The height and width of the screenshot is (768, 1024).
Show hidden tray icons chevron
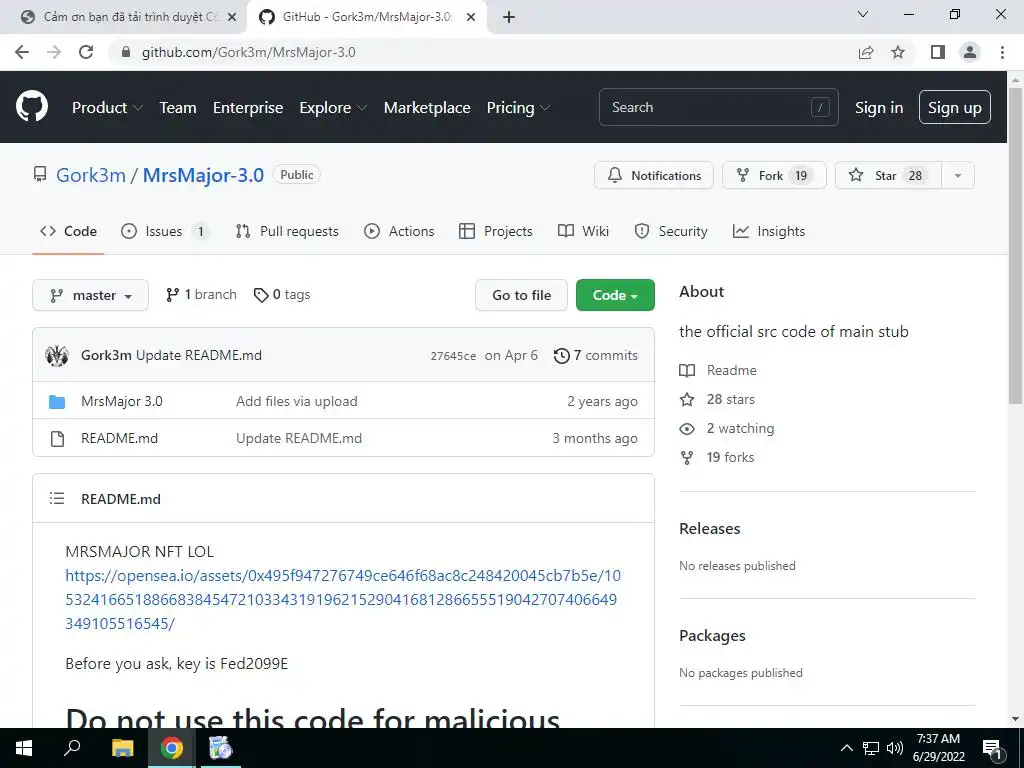pyautogui.click(x=846, y=748)
